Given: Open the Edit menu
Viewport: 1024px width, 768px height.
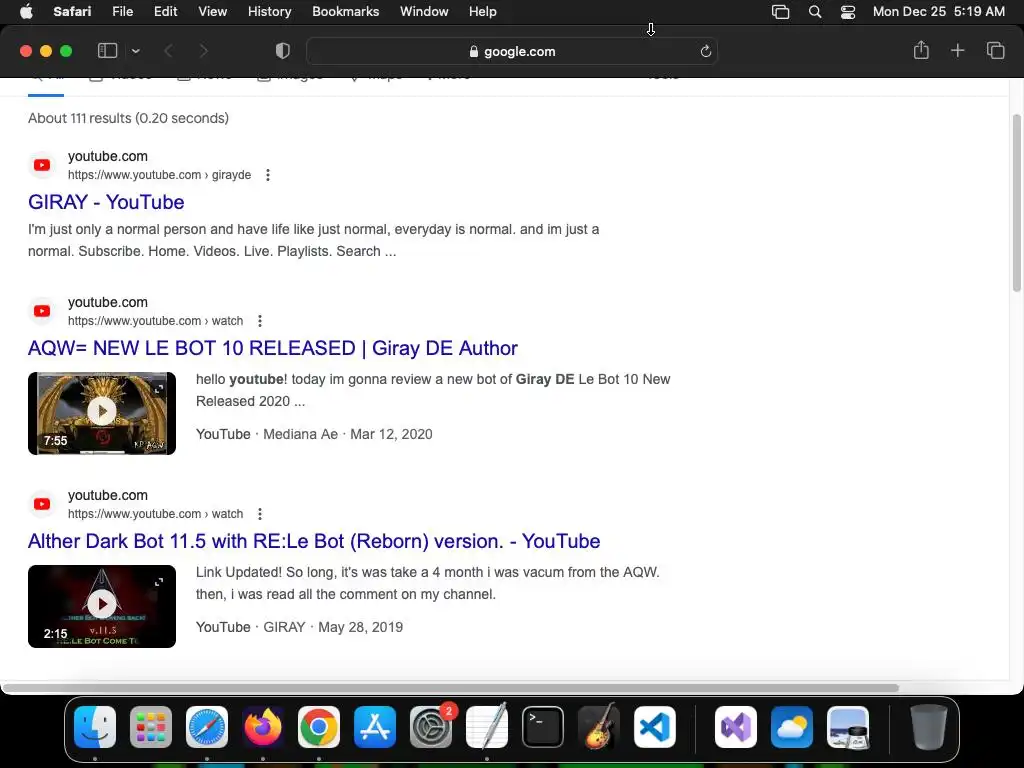Looking at the screenshot, I should point(165,12).
